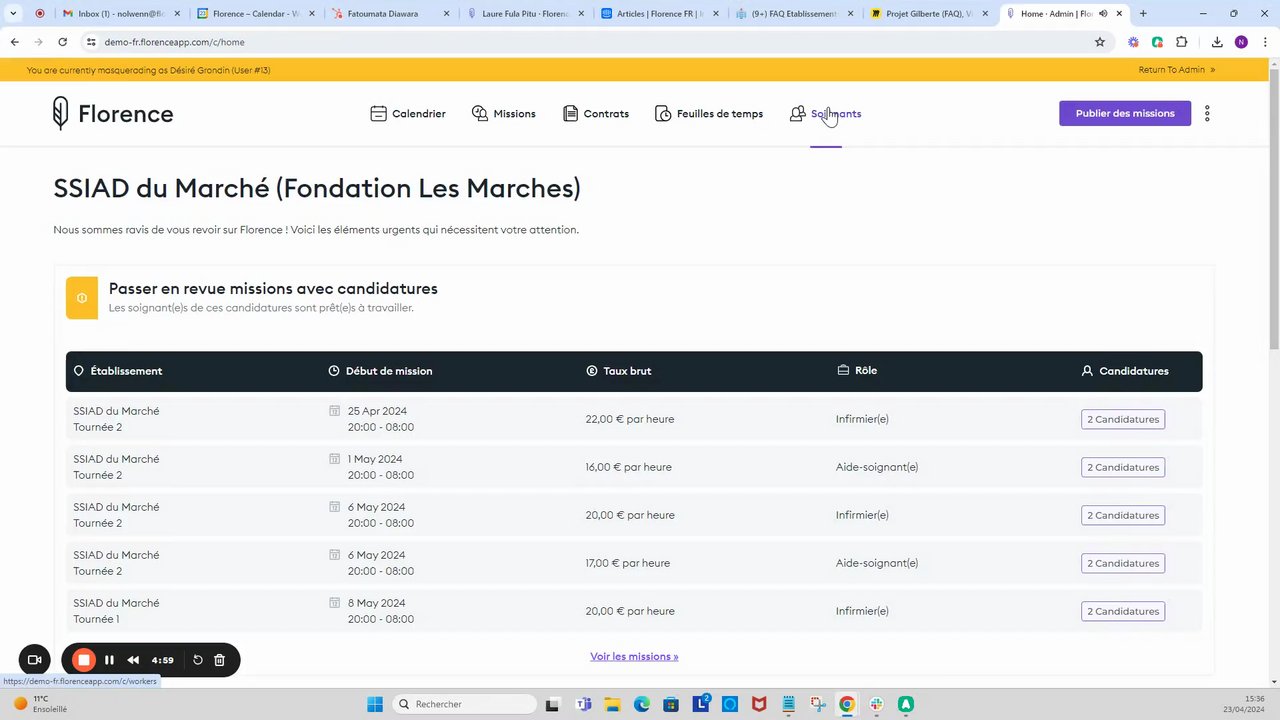This screenshot has height=720, width=1280.
Task: Open the browser extensions puzzle icon
Action: coord(1182,42)
